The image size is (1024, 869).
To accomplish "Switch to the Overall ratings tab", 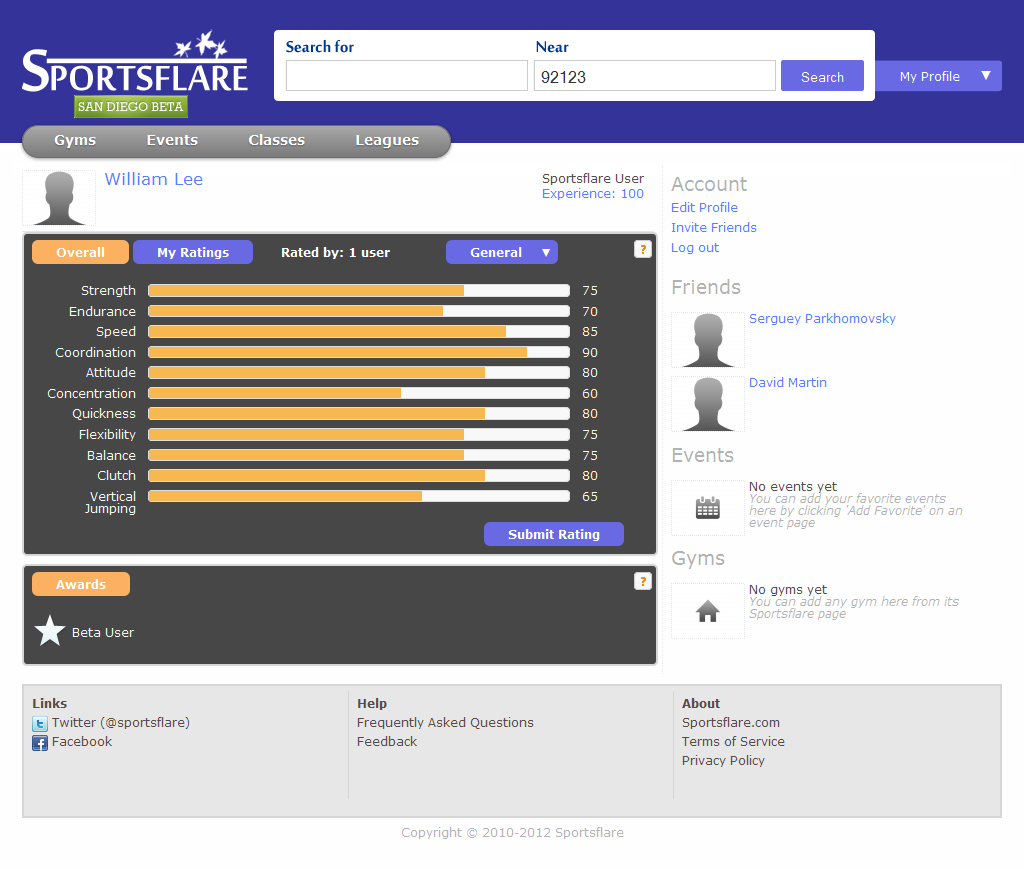I will pos(80,252).
